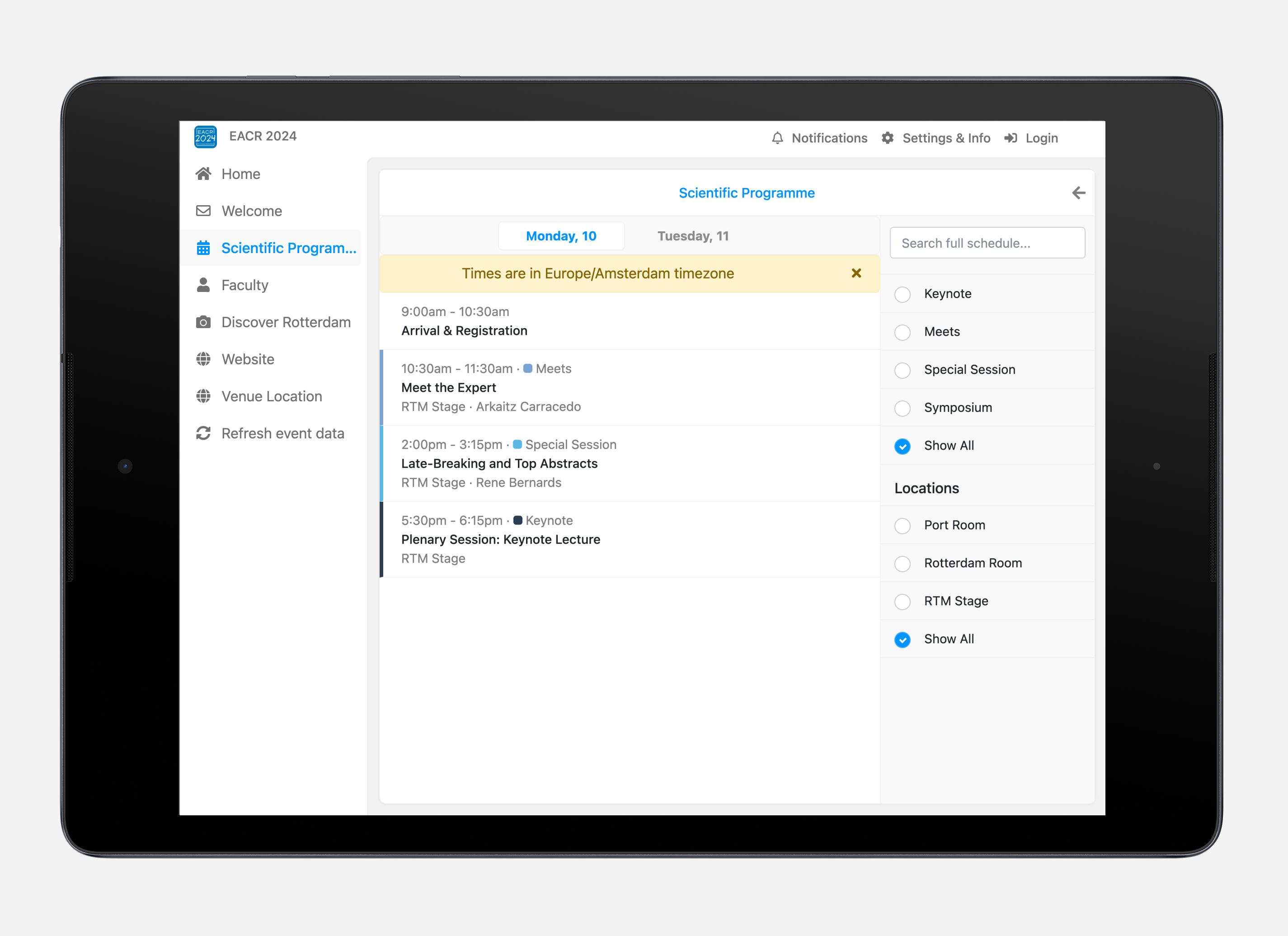Dismiss the timezone notice banner

pyautogui.click(x=856, y=273)
